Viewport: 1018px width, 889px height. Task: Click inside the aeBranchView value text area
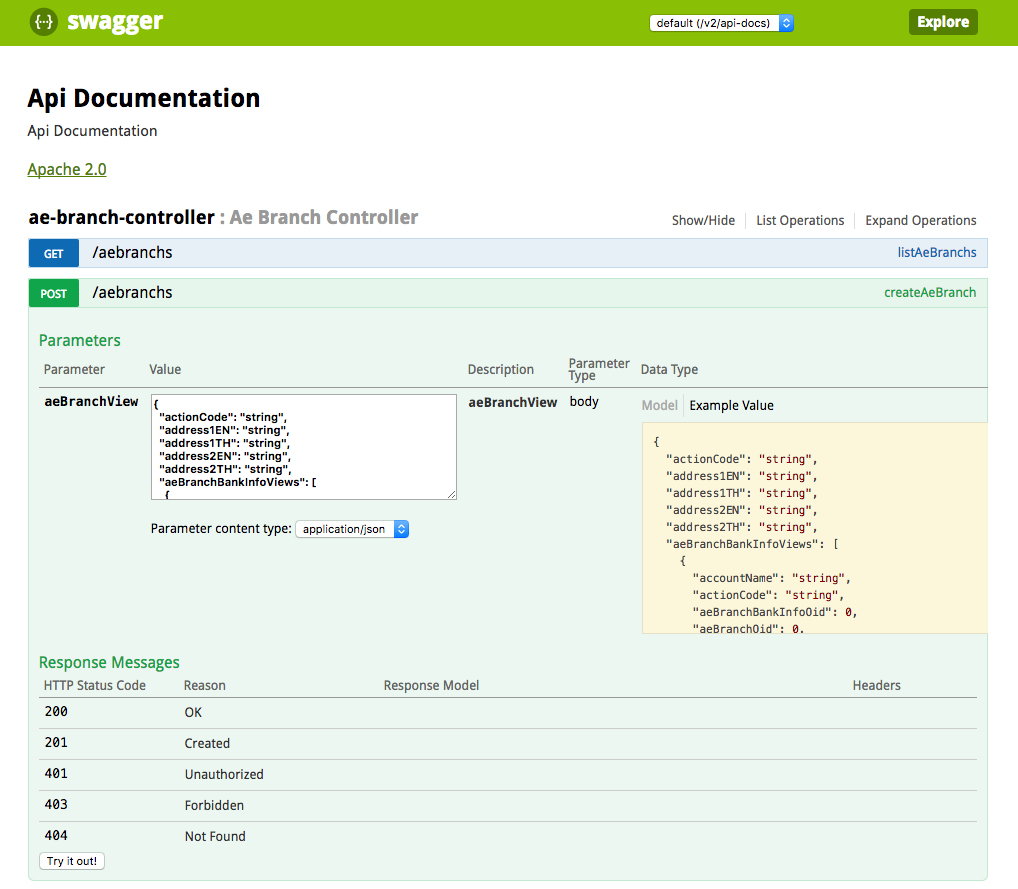tap(304, 446)
